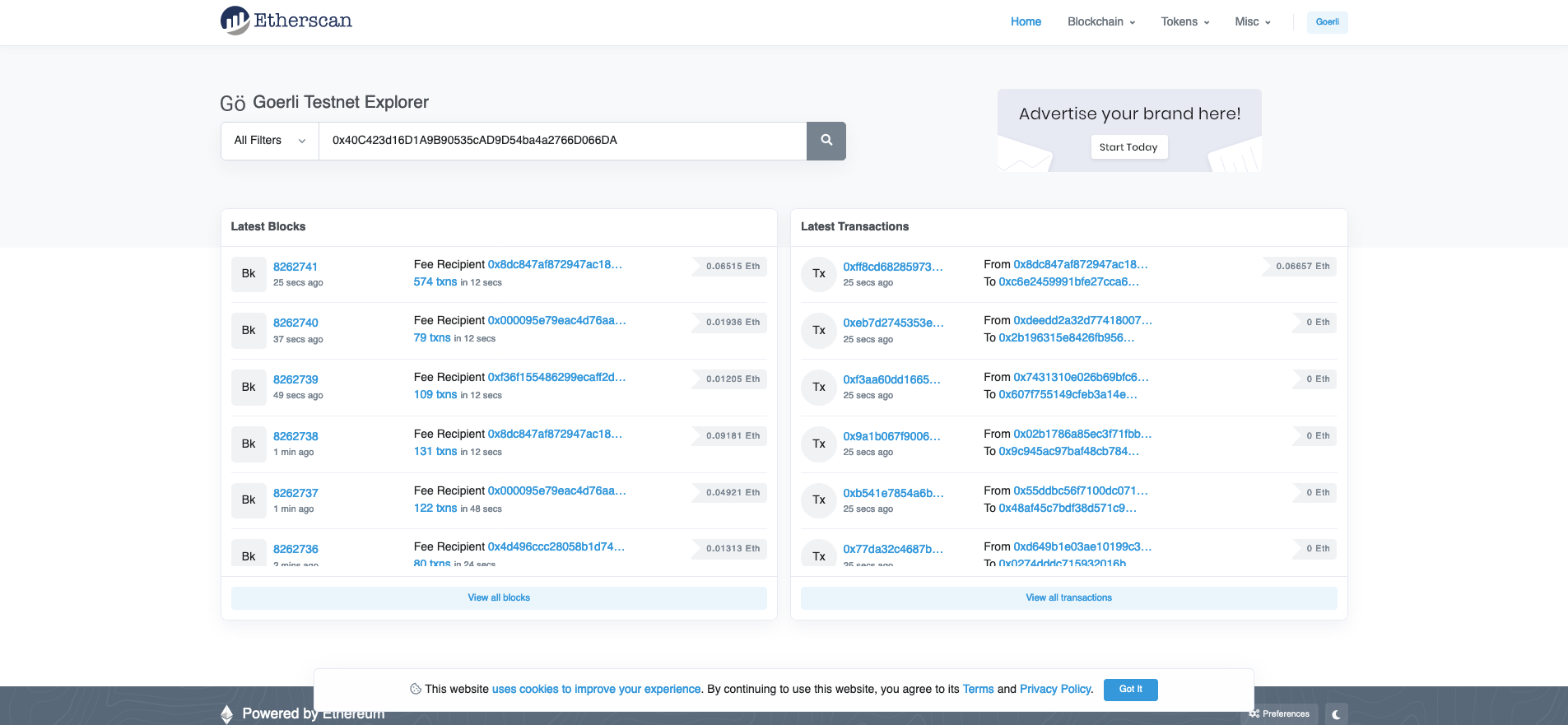Open transaction 0xf3aa60dd1665
The width and height of the screenshot is (1568, 725).
[x=891, y=380]
